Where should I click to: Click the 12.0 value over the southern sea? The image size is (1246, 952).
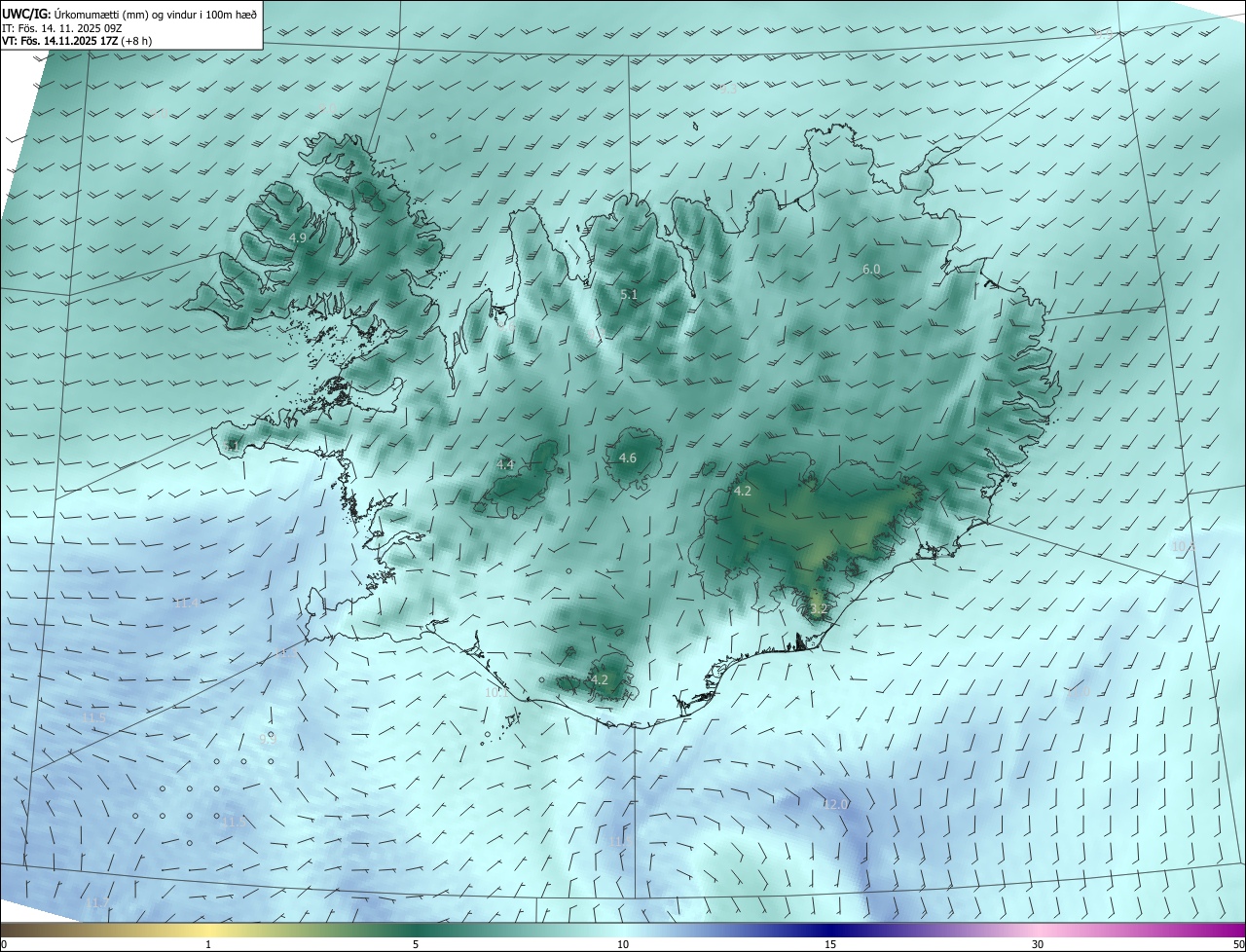pyautogui.click(x=836, y=804)
